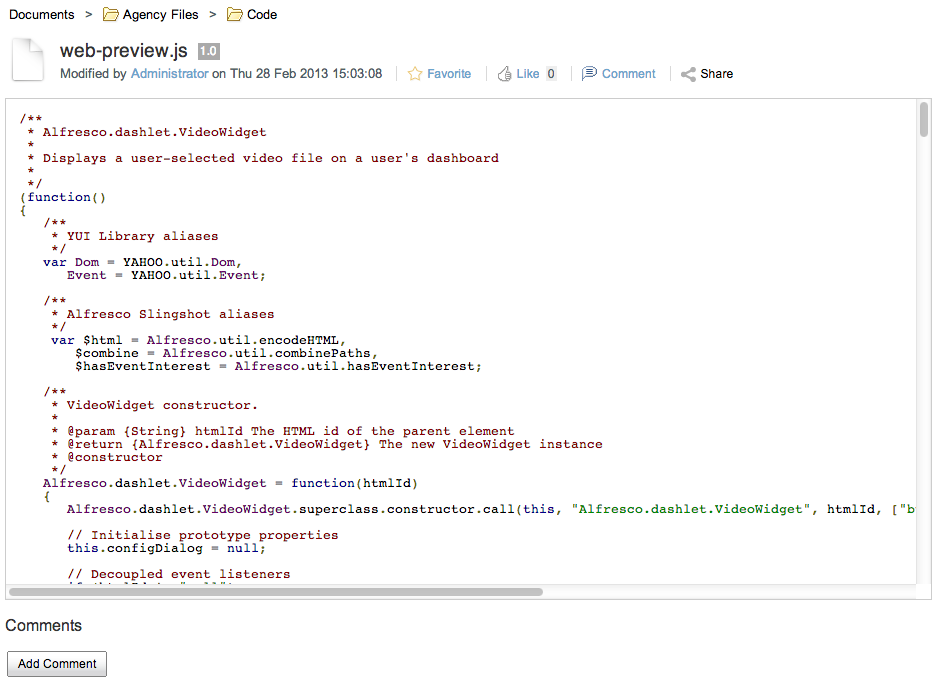
Task: Click the Comments heading
Action: click(43, 625)
